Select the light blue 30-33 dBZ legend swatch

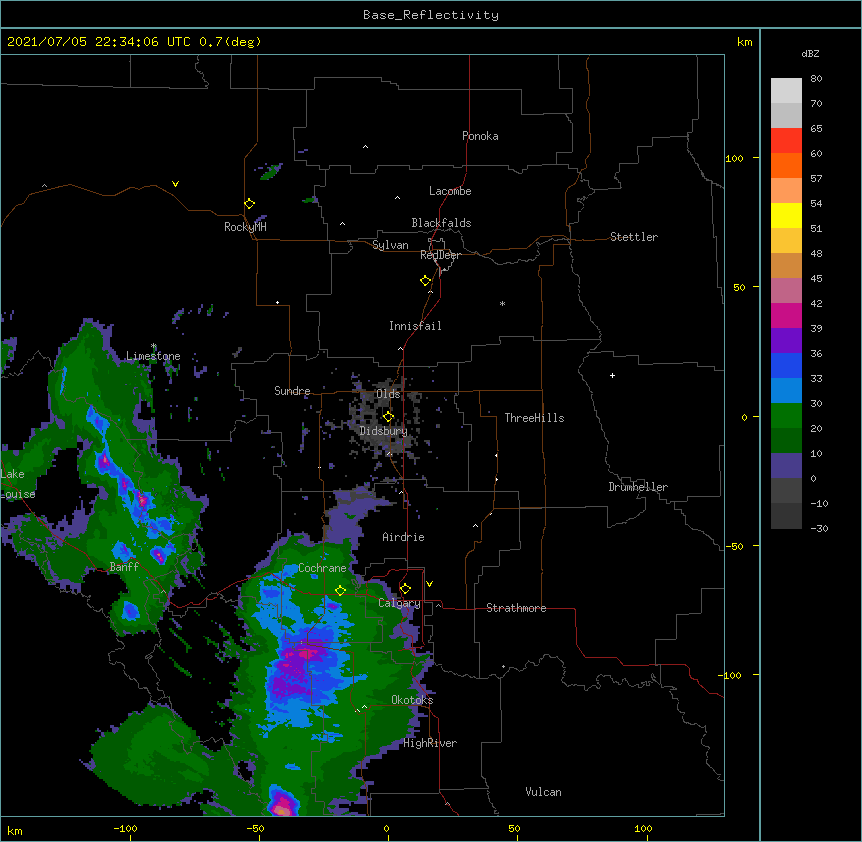pos(786,391)
